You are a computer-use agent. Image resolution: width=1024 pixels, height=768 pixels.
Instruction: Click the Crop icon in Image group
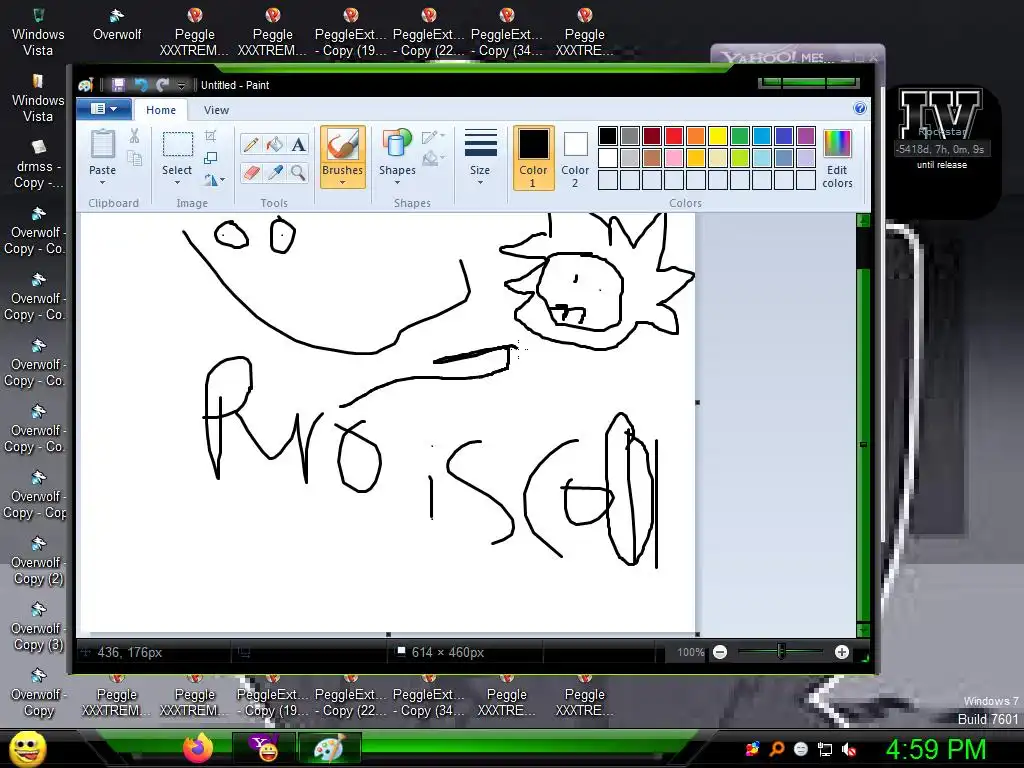click(210, 136)
